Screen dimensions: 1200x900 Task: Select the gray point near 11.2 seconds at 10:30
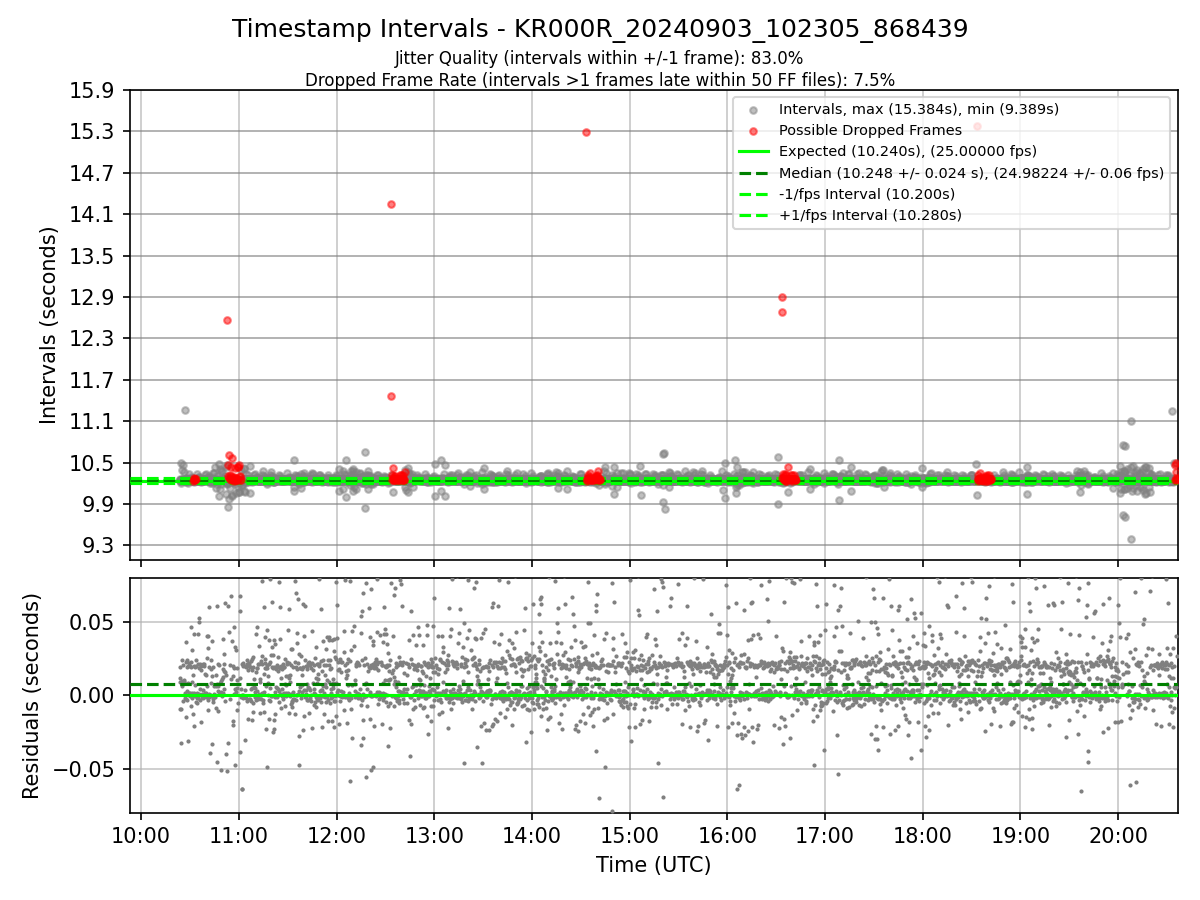(185, 410)
